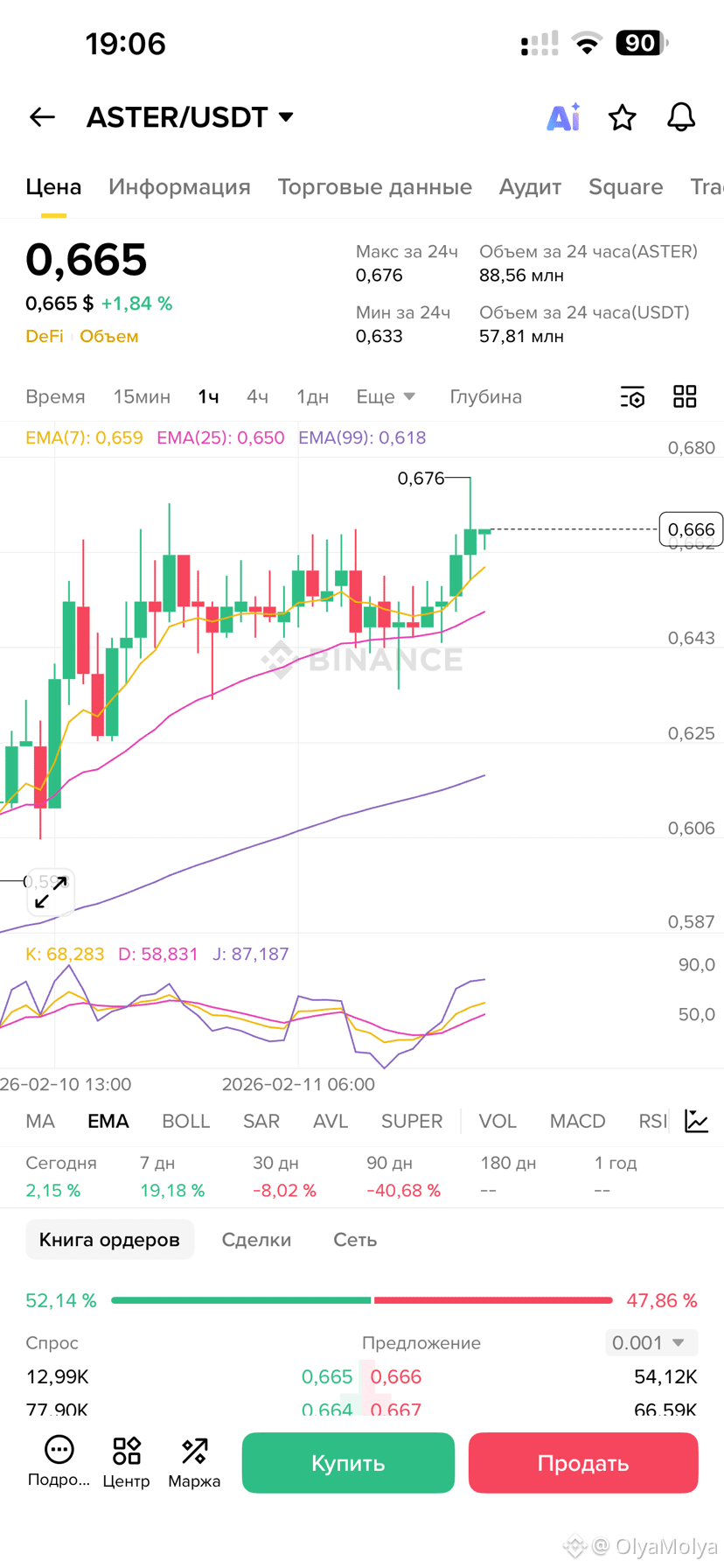Add ASTER/USDT to favorites star
This screenshot has width=724, height=1568.
[623, 117]
